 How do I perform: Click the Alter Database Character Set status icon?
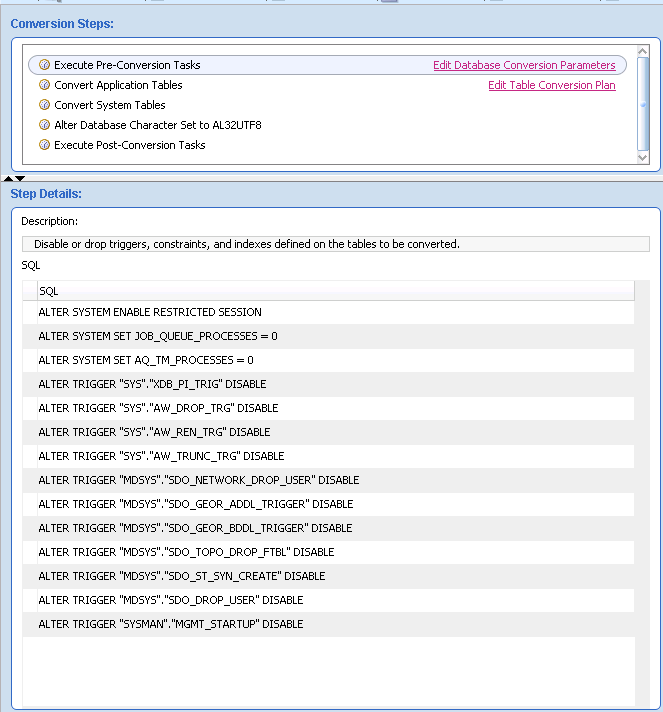pyautogui.click(x=44, y=125)
